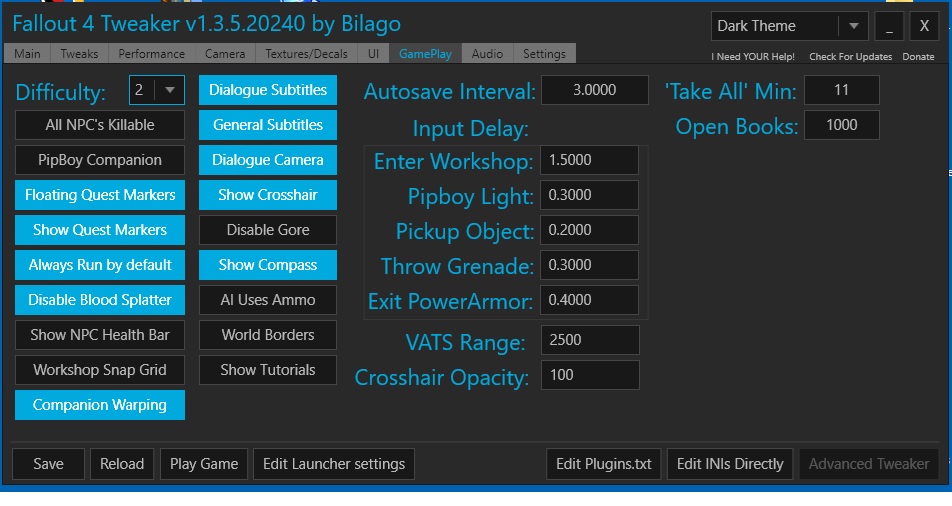Click Check For Updates link

[851, 57]
